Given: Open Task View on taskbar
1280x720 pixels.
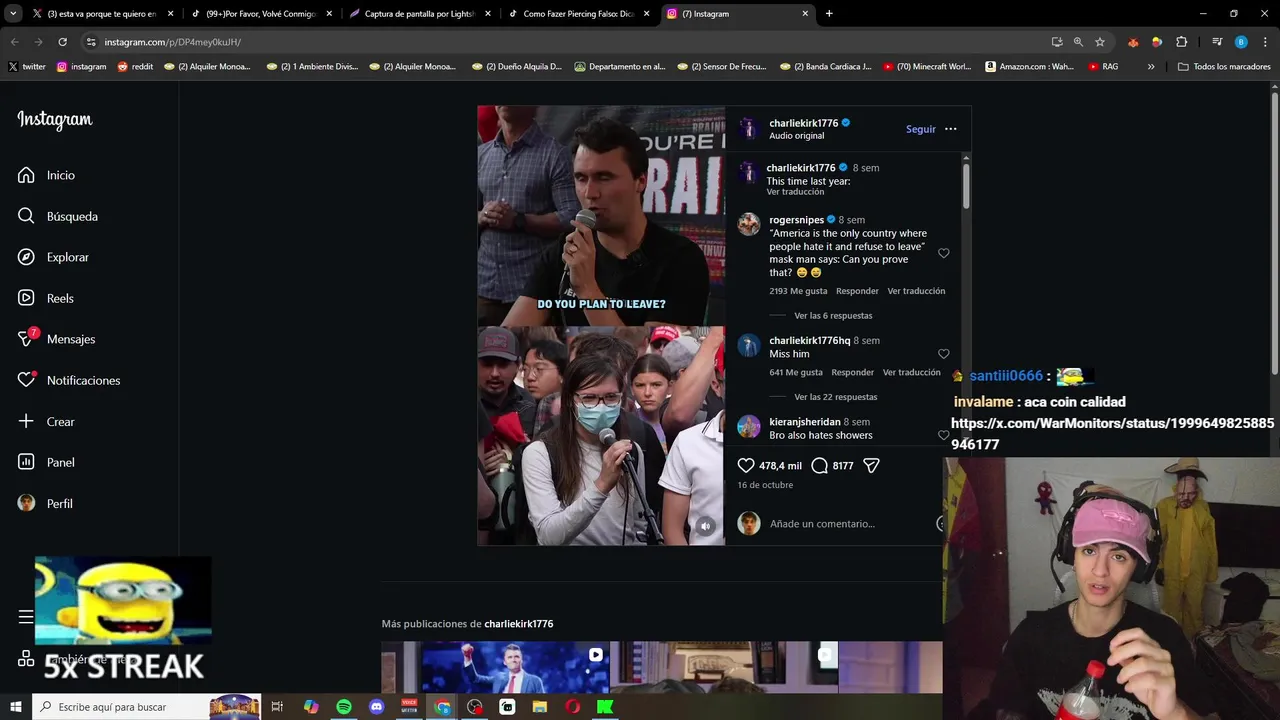Looking at the screenshot, I should (x=277, y=707).
